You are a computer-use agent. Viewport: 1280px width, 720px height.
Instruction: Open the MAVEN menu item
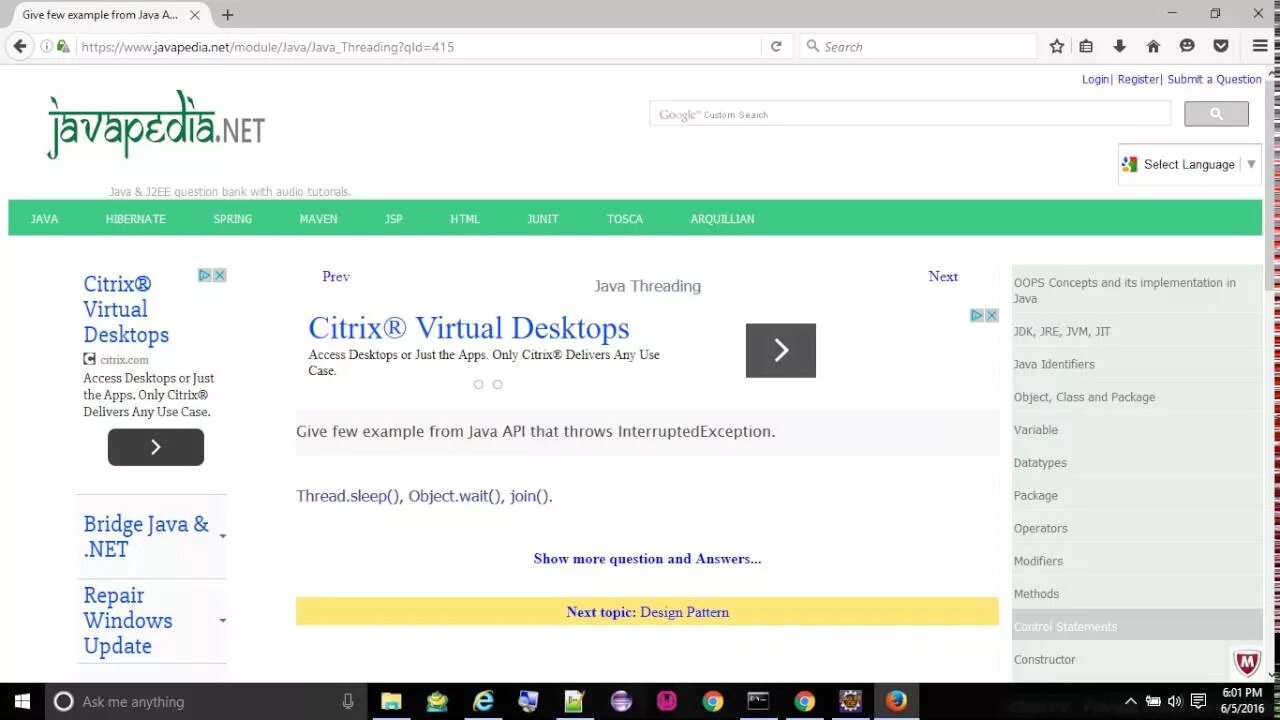point(319,218)
